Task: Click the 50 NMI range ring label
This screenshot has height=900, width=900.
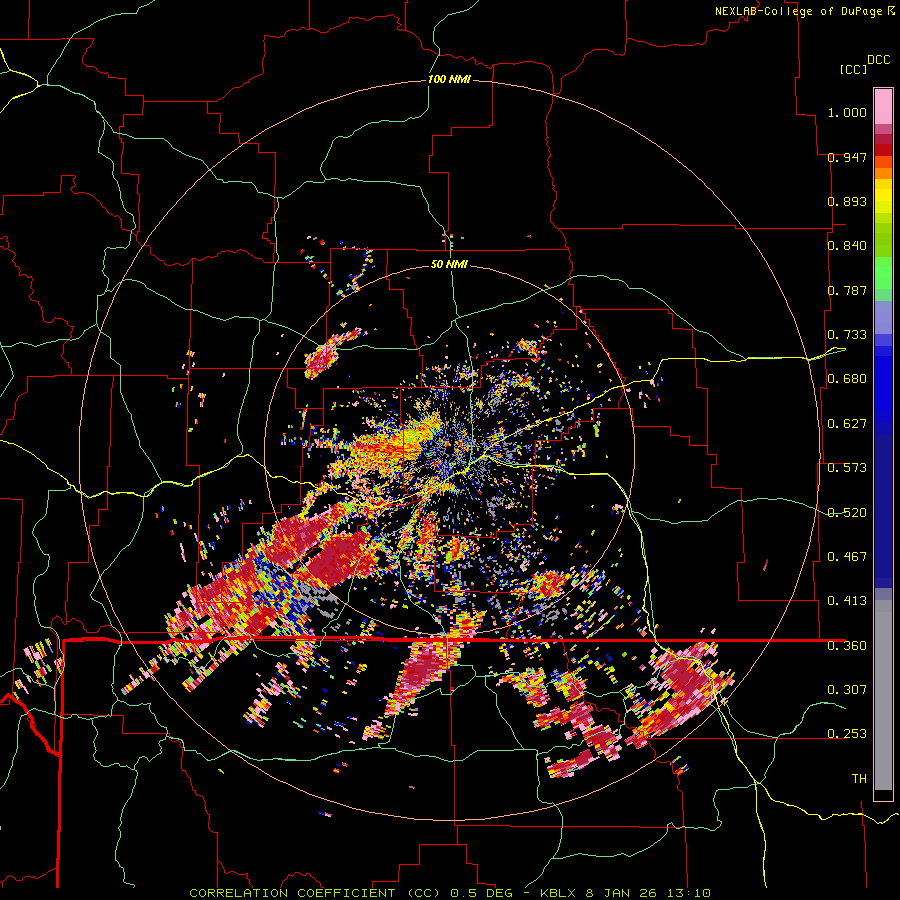Action: (449, 264)
